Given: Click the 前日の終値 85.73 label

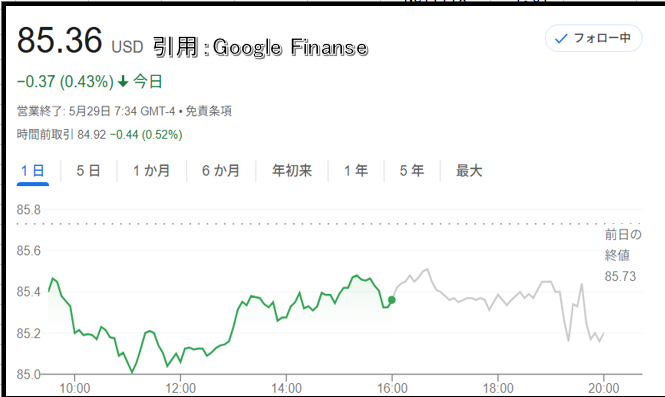Looking at the screenshot, I should [623, 255].
